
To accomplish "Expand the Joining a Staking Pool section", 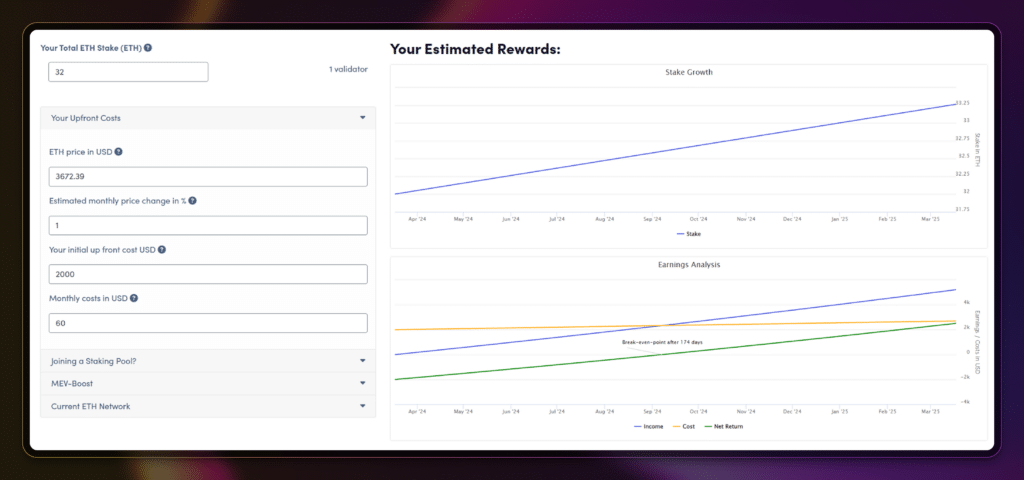I will [208, 360].
